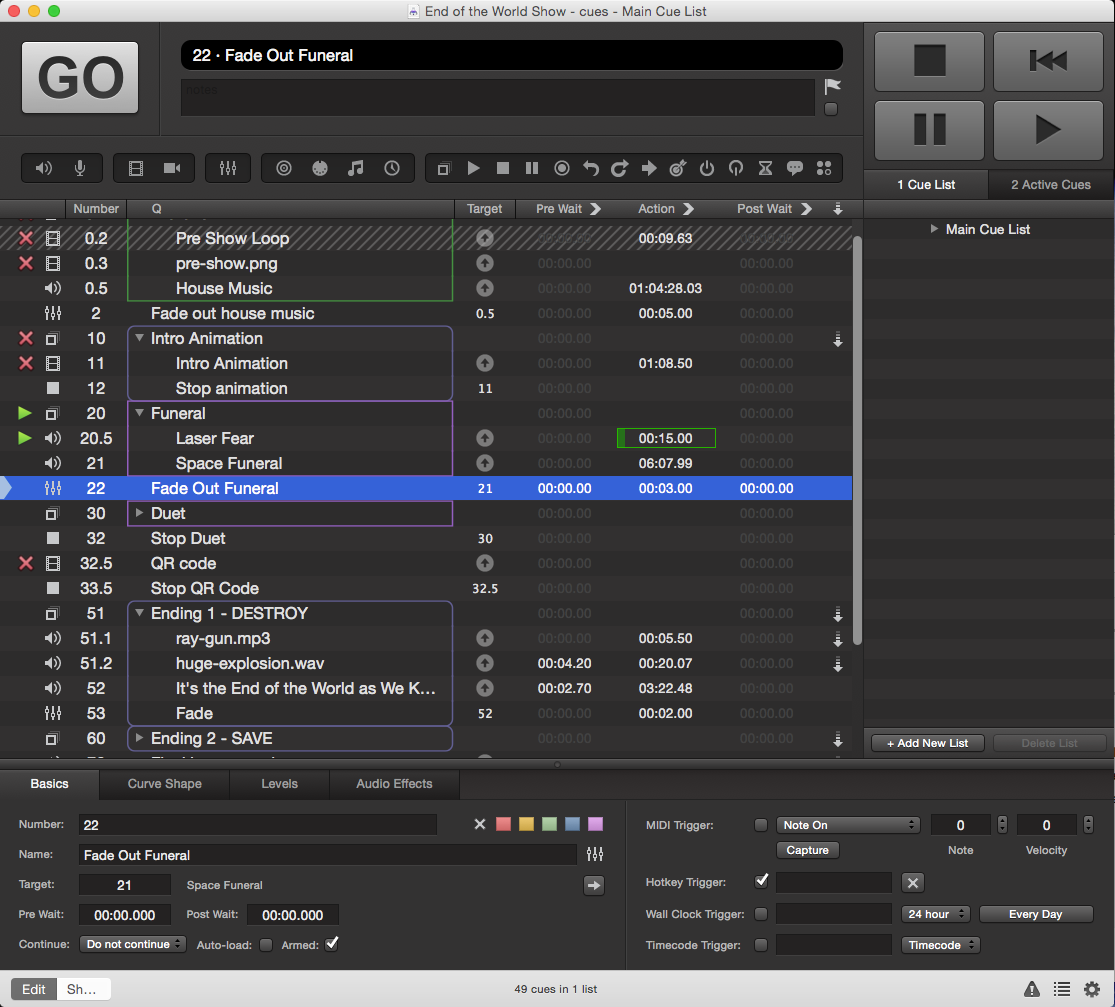This screenshot has width=1115, height=1007.
Task: Click the Capture MIDI button
Action: point(807,850)
